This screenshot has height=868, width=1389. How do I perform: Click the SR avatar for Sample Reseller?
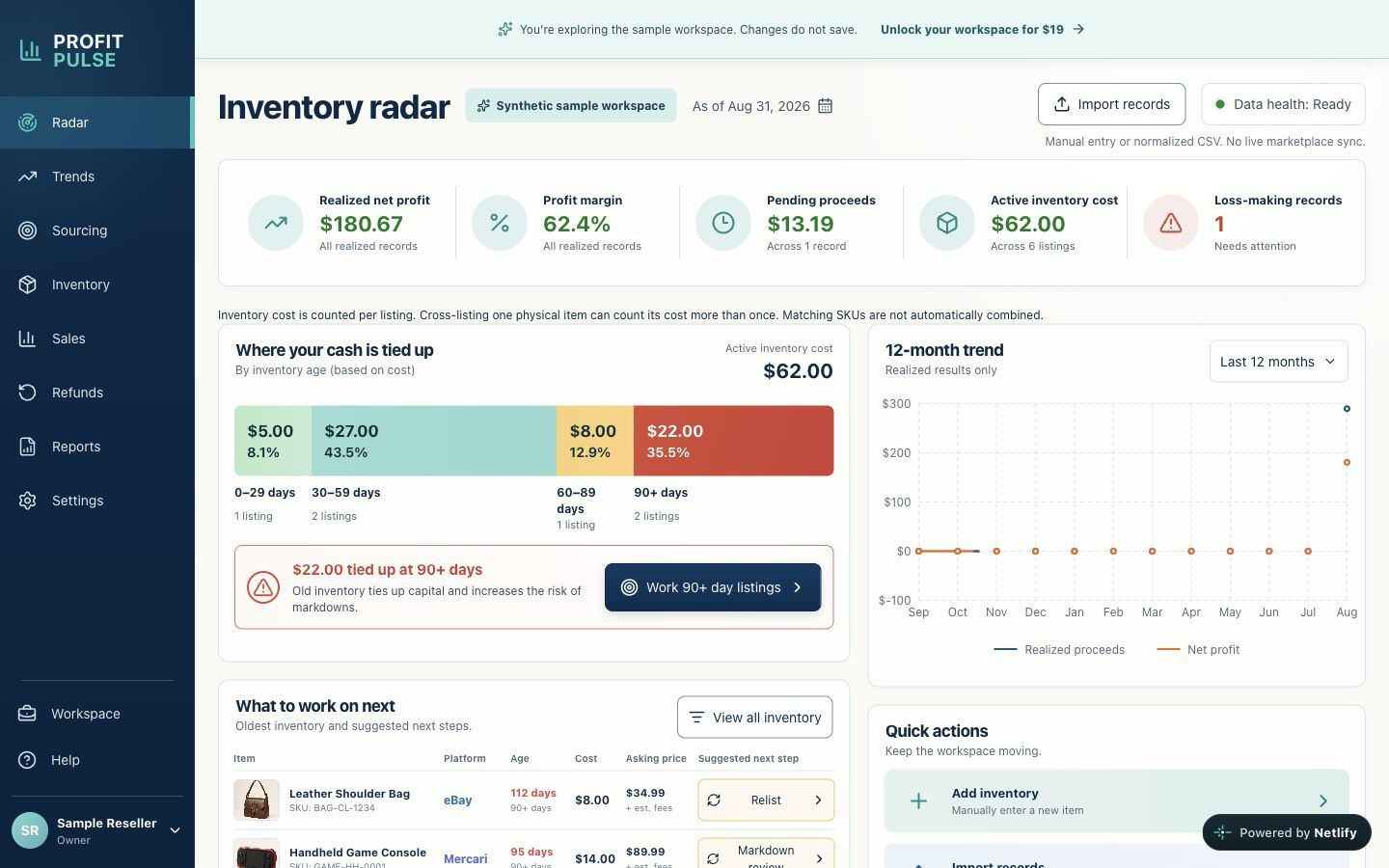pos(30,830)
